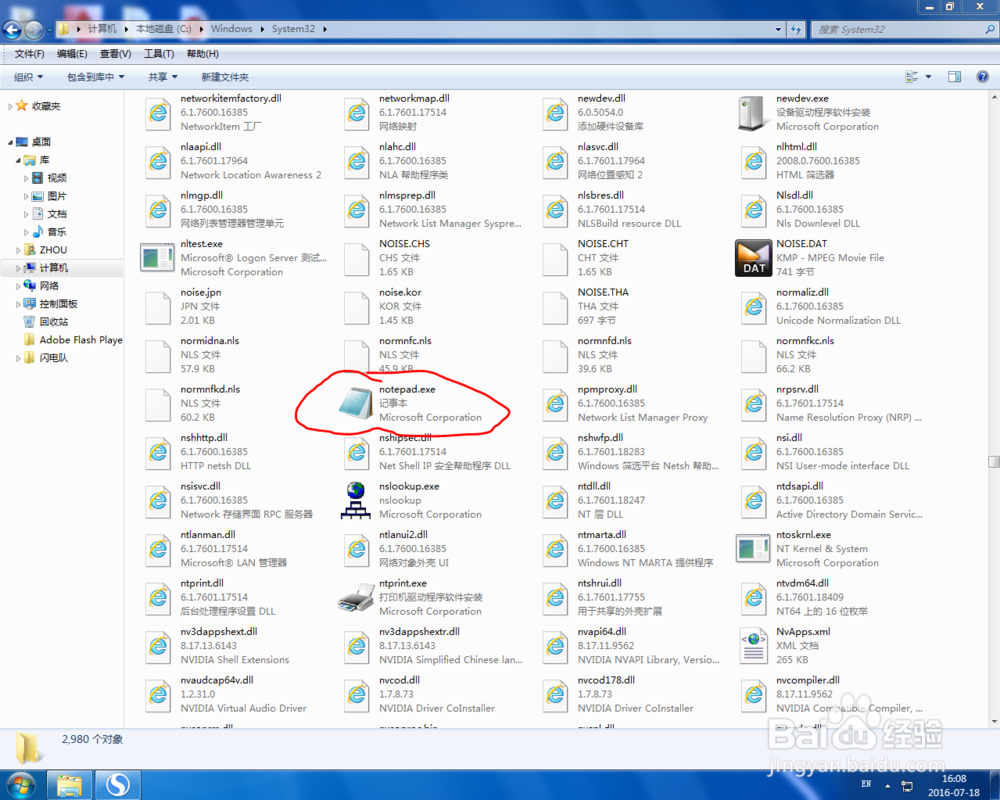Click 计算机 in the address breadcrumb

(x=102, y=29)
